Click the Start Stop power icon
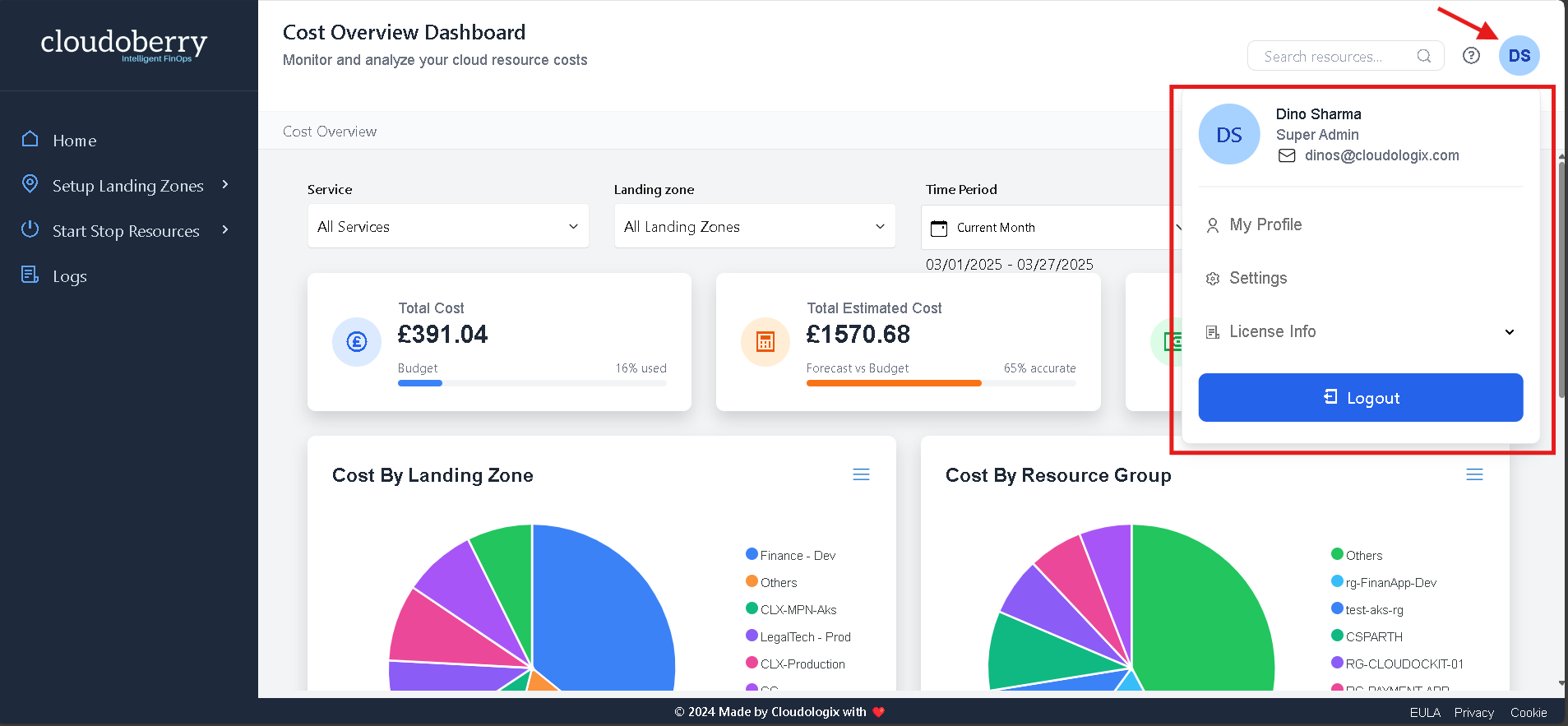1568x726 pixels. coord(30,229)
